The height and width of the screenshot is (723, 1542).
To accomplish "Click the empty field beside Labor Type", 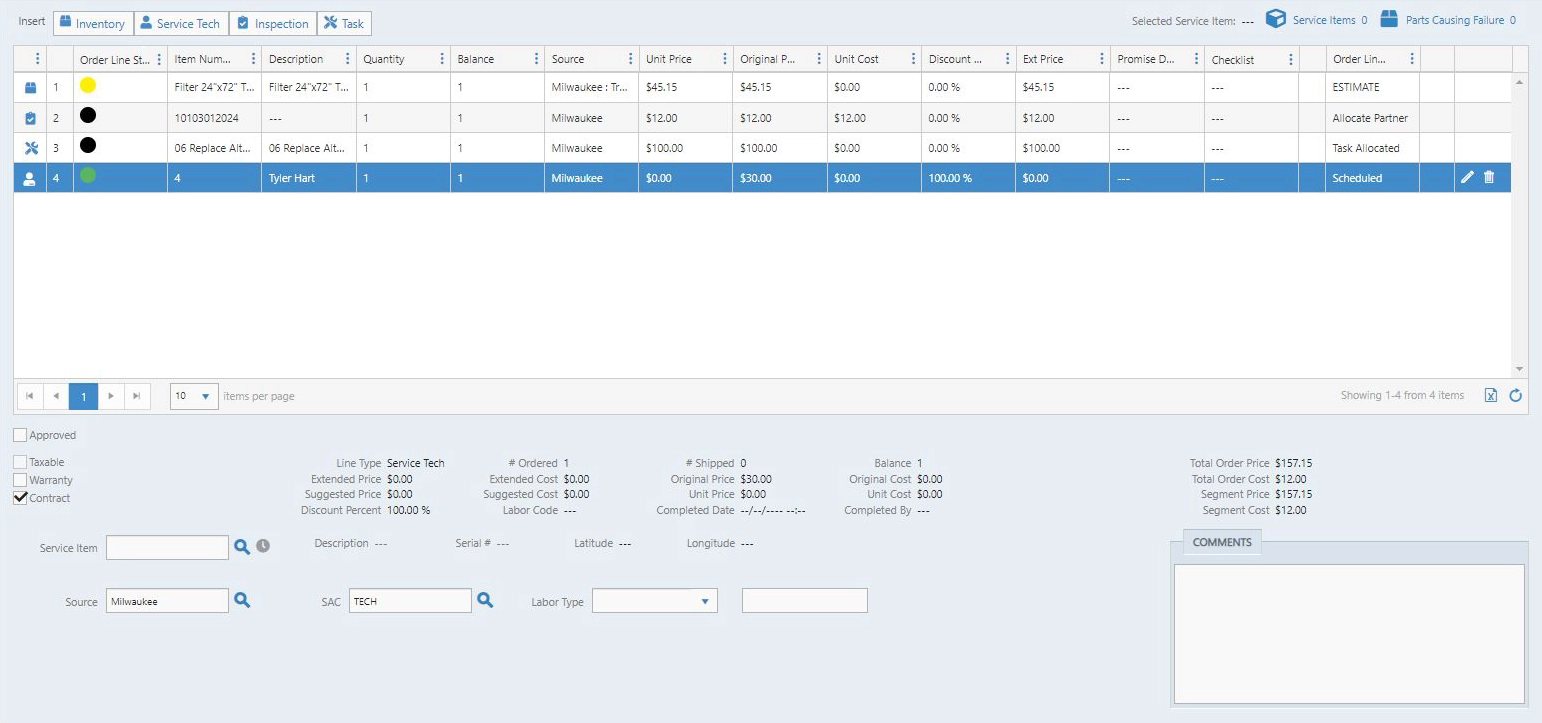I will (805, 600).
